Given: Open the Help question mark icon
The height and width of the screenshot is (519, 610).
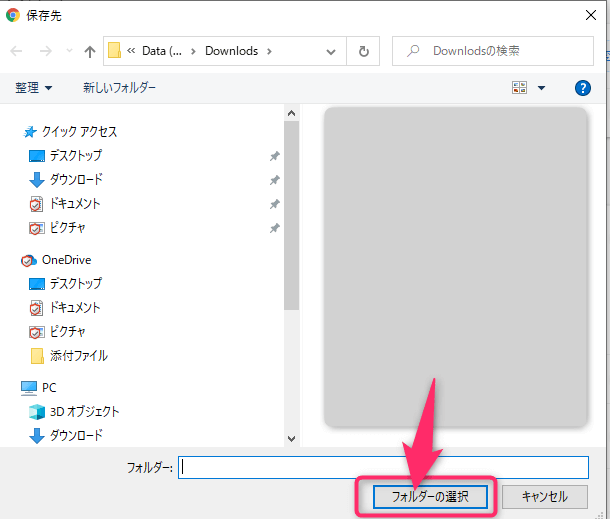Looking at the screenshot, I should [583, 88].
